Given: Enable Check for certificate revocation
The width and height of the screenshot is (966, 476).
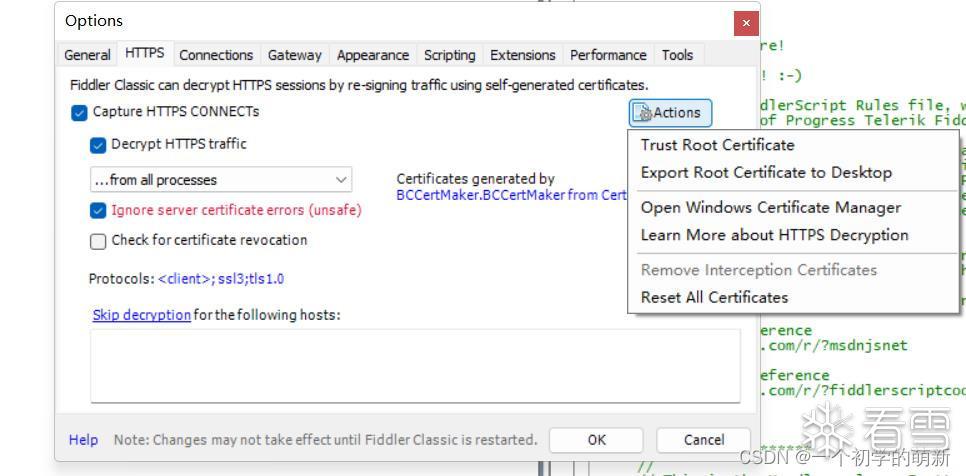Looking at the screenshot, I should (98, 241).
